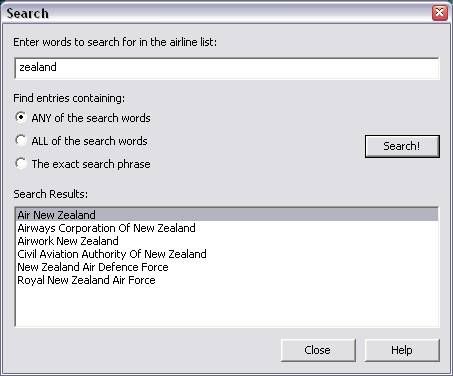Viewport: 453px width, 376px height.
Task: Click the Search! button
Action: click(402, 146)
